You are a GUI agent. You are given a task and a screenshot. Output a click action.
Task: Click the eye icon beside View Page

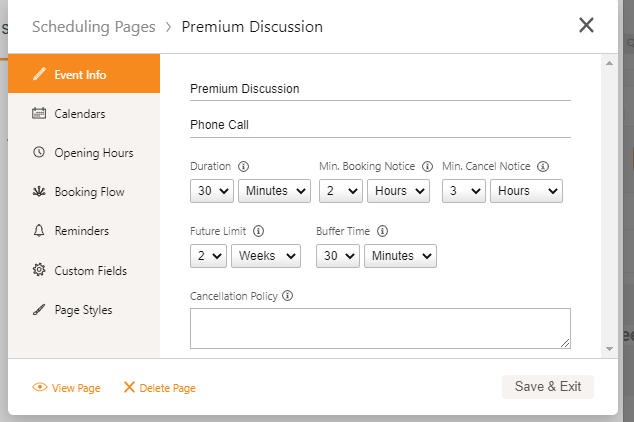[40, 387]
